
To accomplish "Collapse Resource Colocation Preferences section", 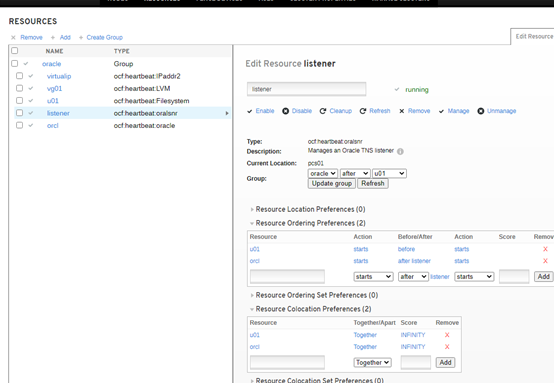I will coord(310,309).
